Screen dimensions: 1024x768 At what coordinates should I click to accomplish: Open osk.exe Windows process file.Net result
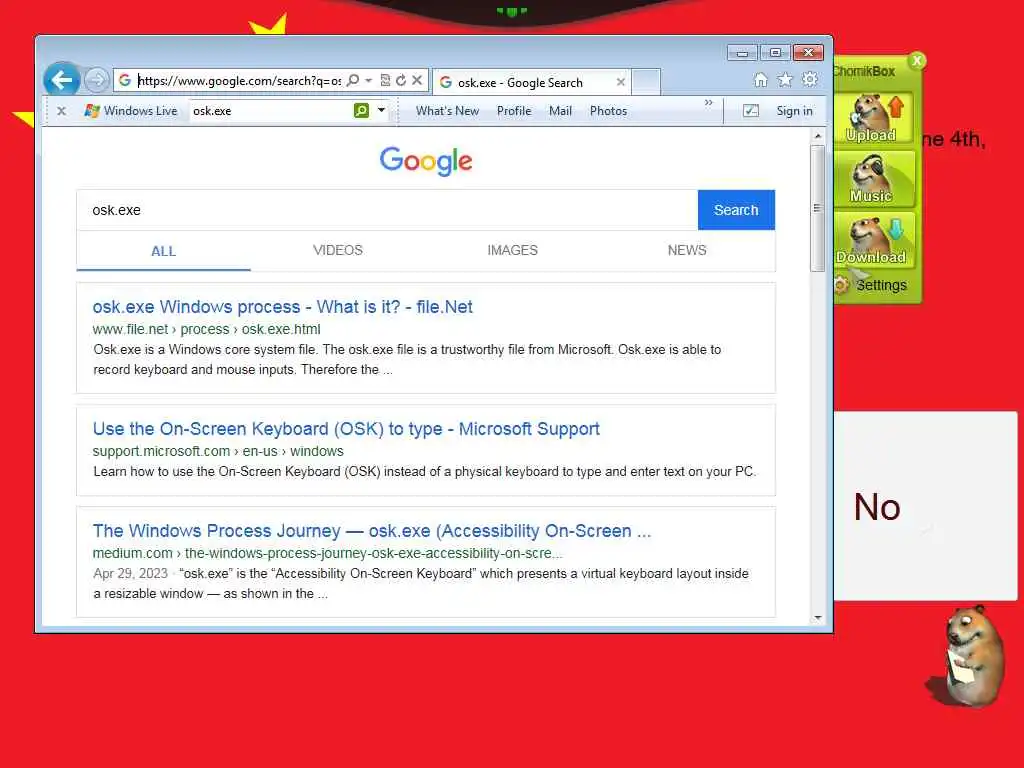point(282,307)
